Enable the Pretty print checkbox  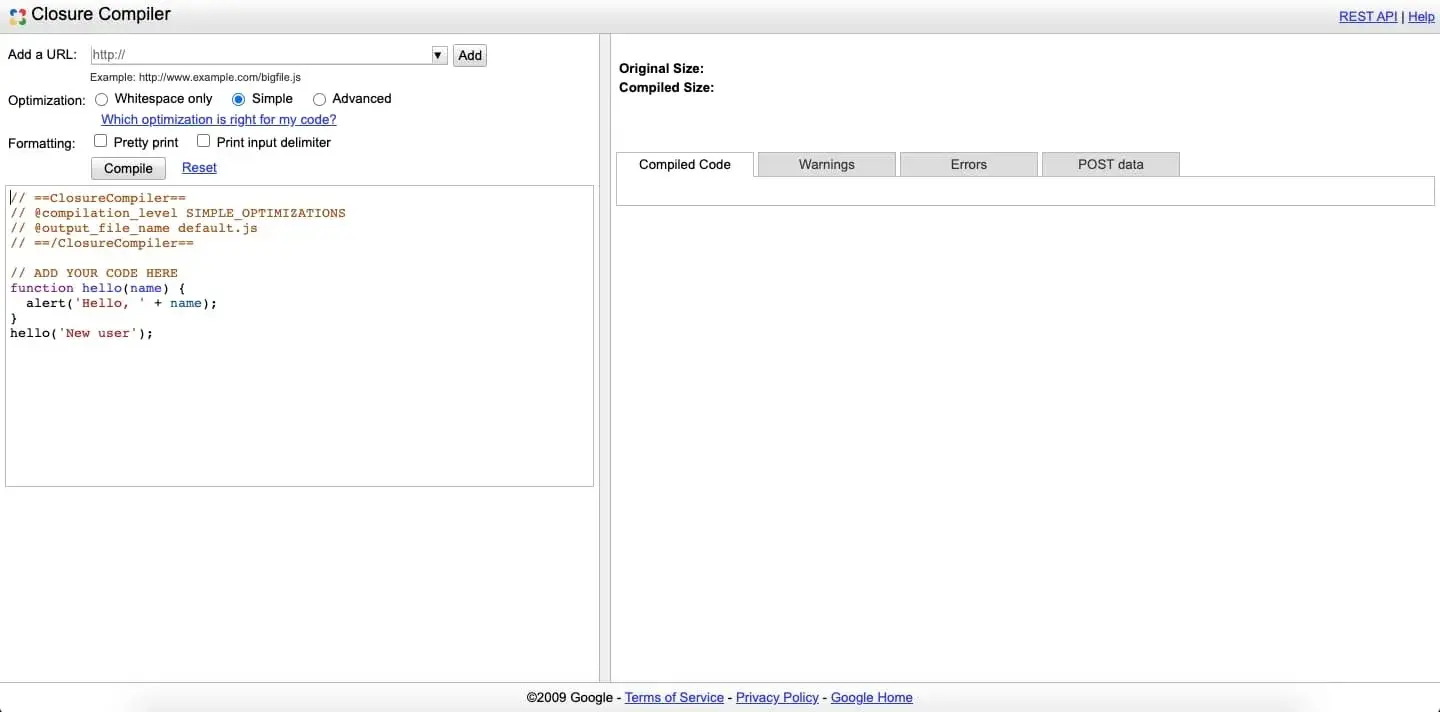pos(100,141)
